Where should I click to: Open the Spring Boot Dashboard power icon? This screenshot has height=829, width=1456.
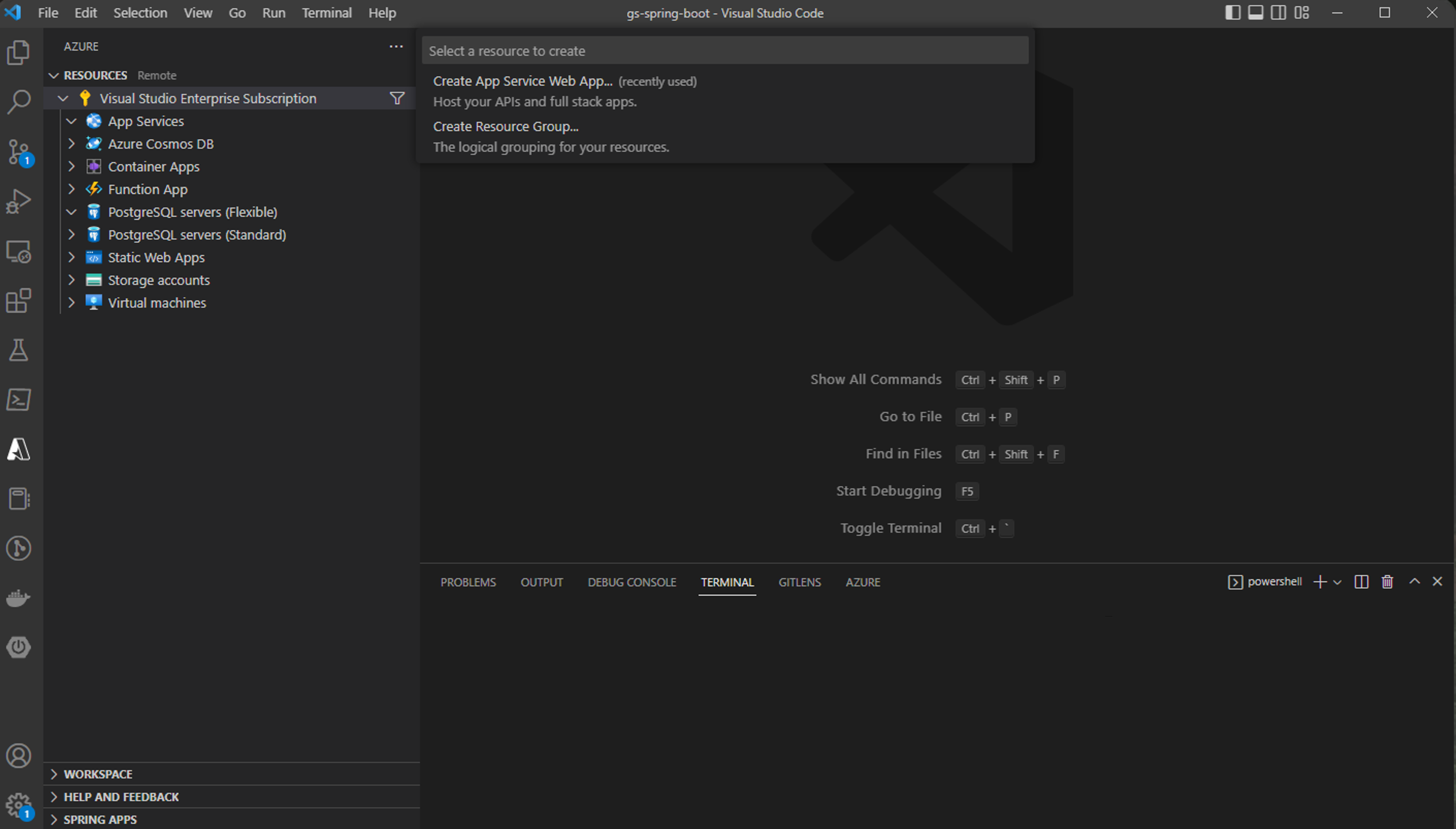tap(19, 648)
